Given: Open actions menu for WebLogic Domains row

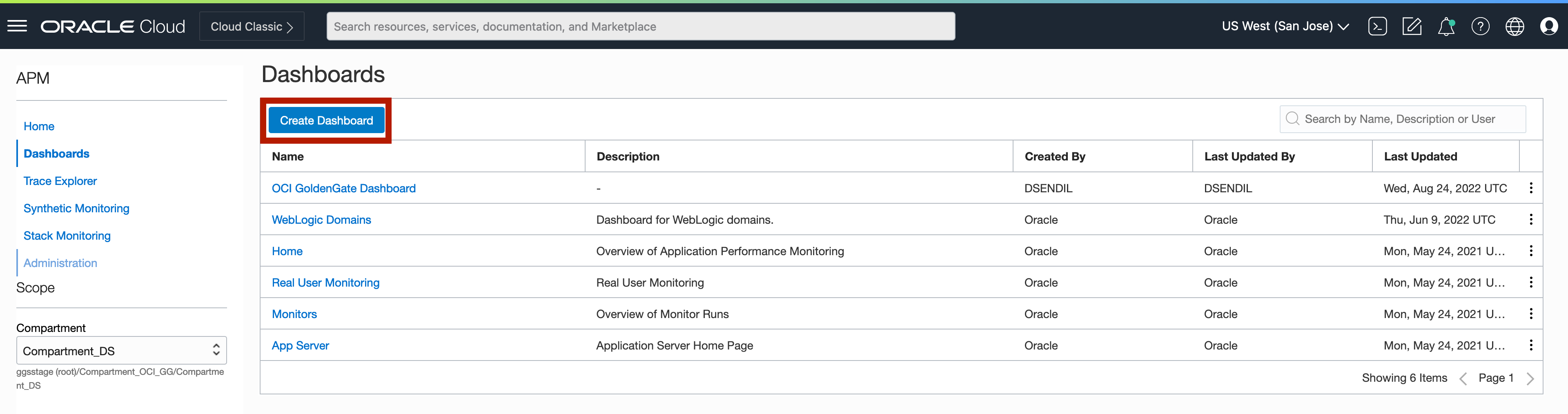Looking at the screenshot, I should point(1532,219).
